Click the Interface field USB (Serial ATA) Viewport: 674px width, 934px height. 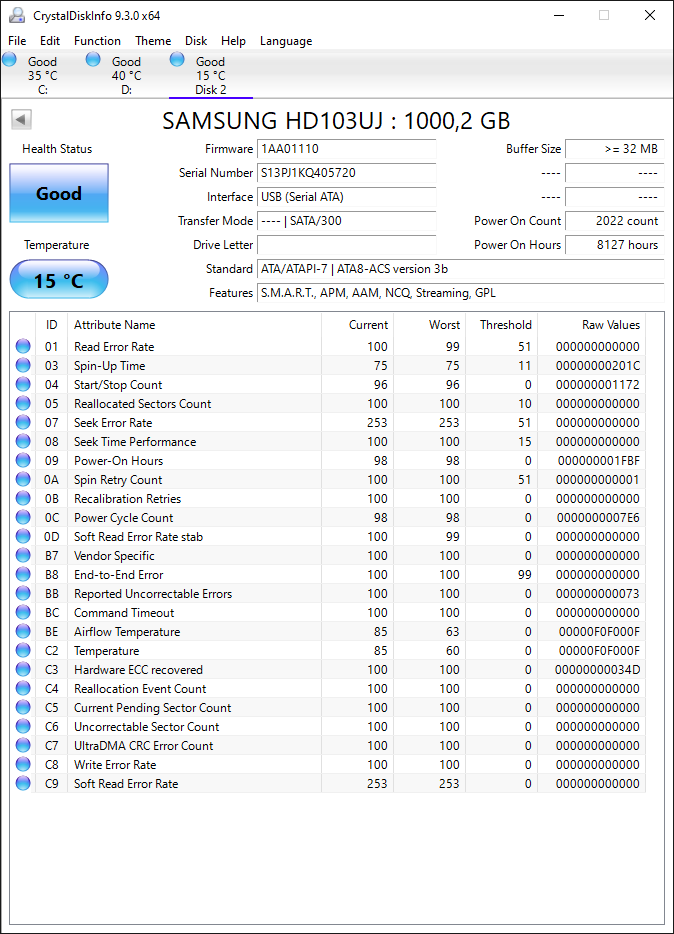tap(347, 197)
